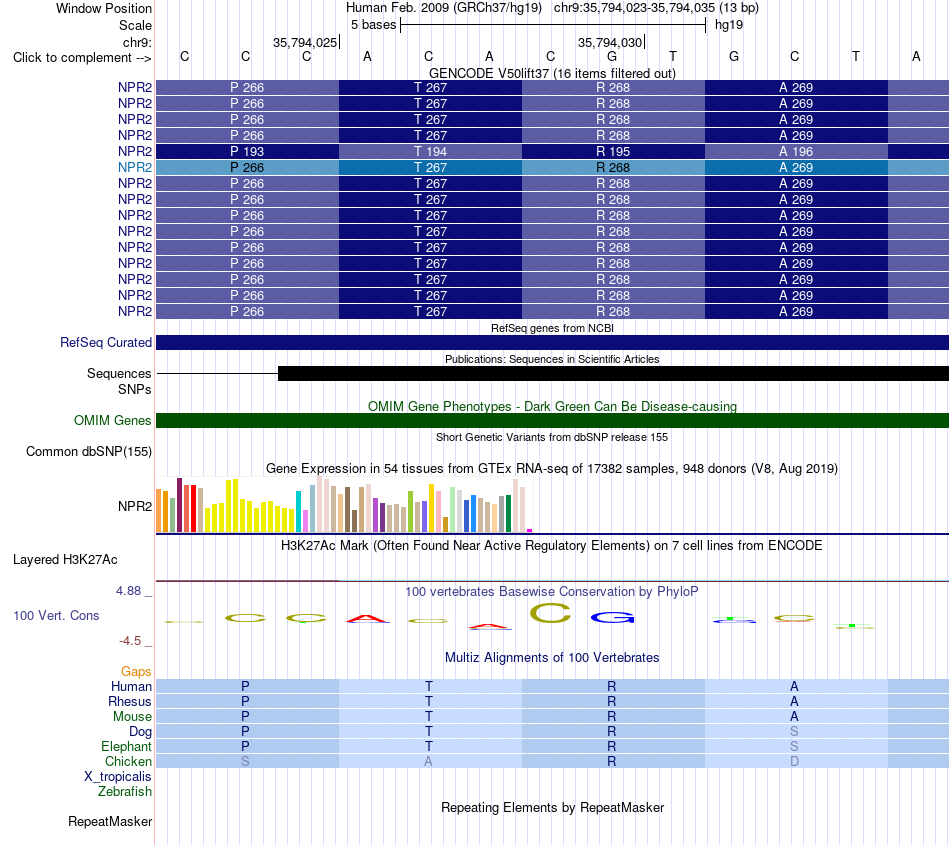Click the Window Position label
The height and width of the screenshot is (845, 950).
click(104, 8)
